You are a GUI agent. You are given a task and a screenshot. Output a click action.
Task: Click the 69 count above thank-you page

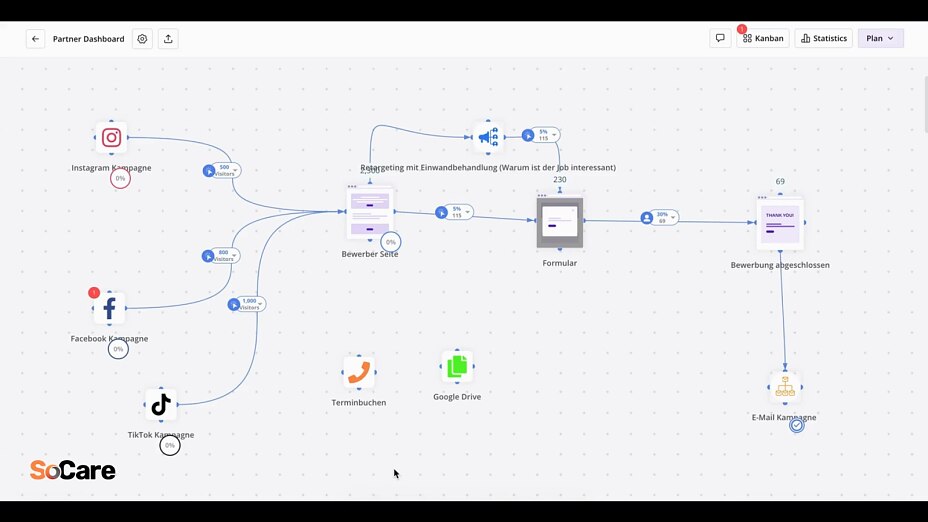[x=780, y=181]
